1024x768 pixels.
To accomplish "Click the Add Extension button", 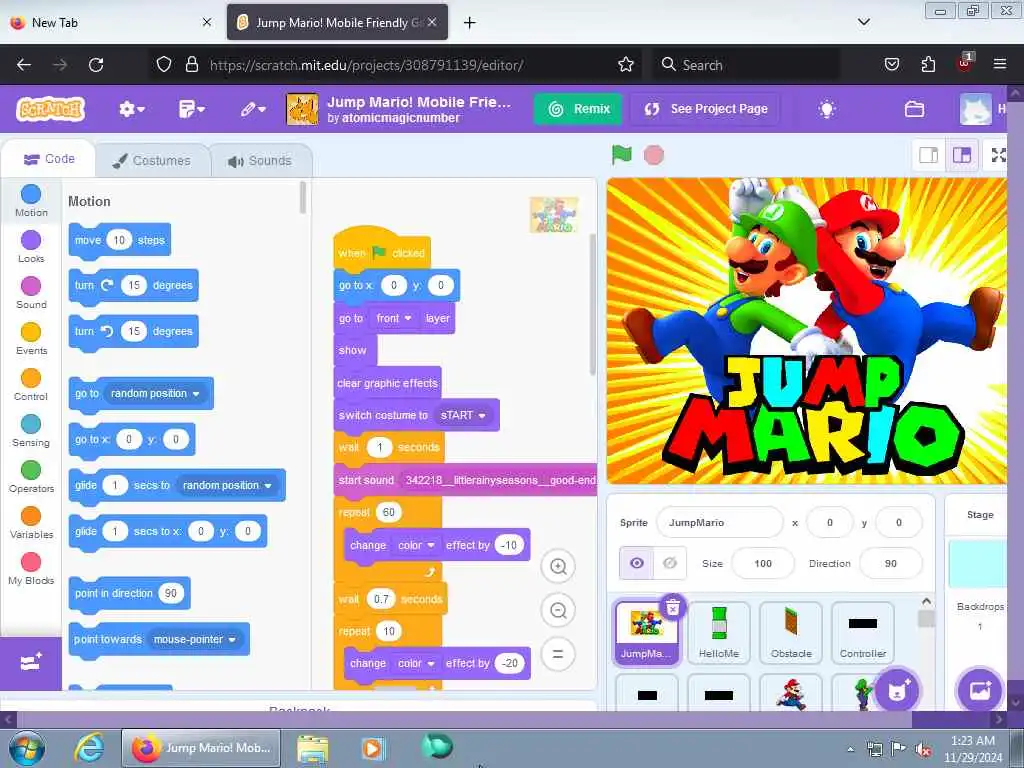I will [x=31, y=663].
